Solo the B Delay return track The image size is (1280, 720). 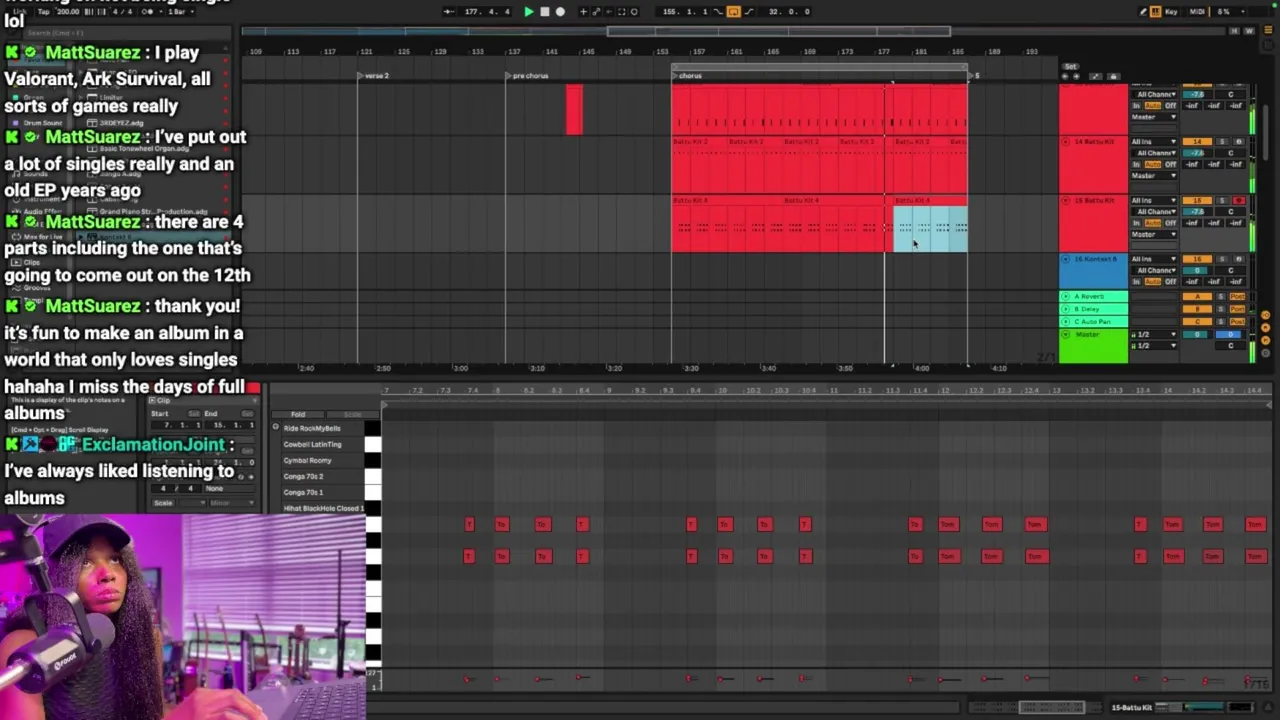pos(1220,309)
